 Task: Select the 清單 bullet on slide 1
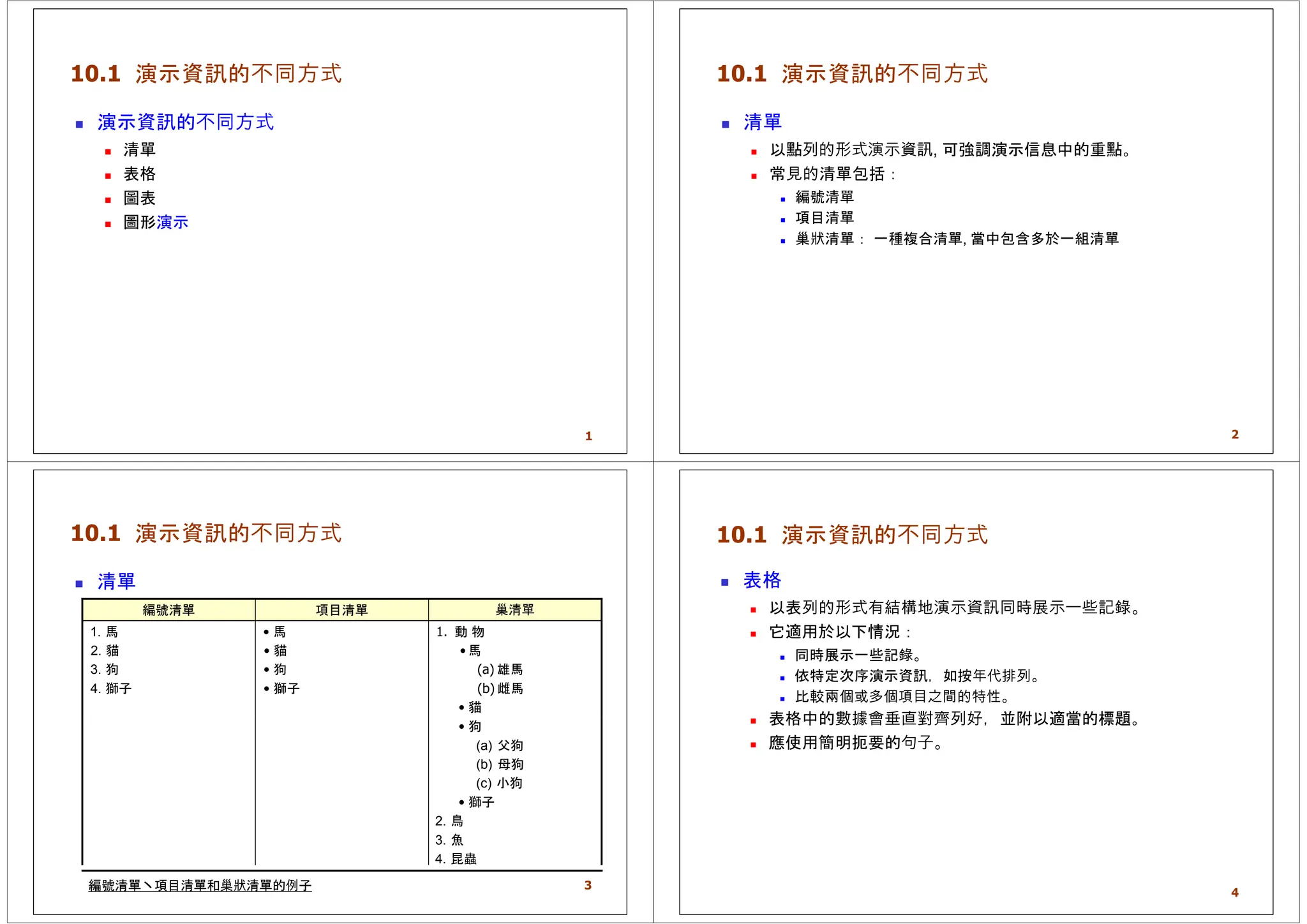[x=139, y=150]
